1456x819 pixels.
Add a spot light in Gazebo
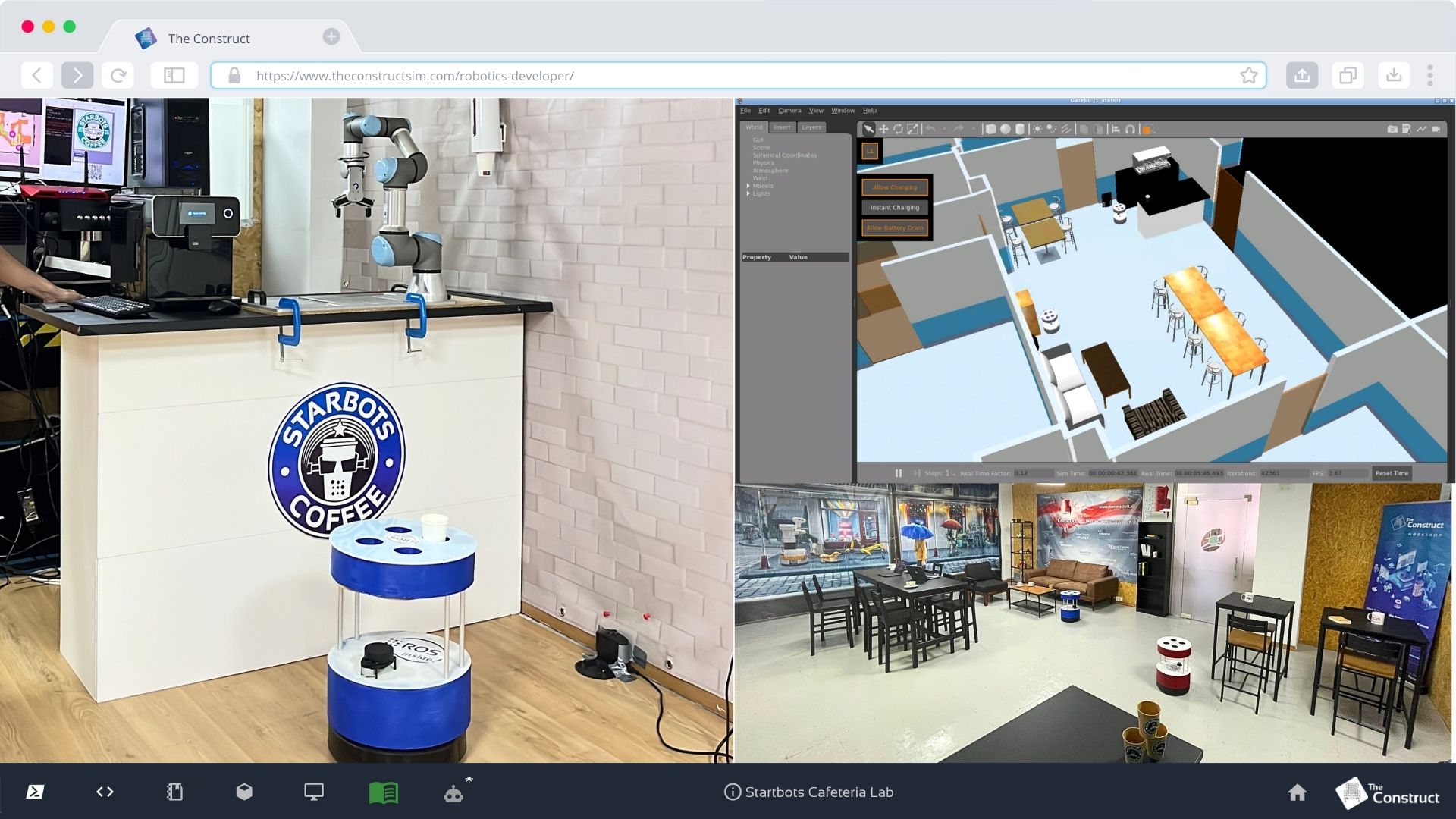click(x=1052, y=129)
